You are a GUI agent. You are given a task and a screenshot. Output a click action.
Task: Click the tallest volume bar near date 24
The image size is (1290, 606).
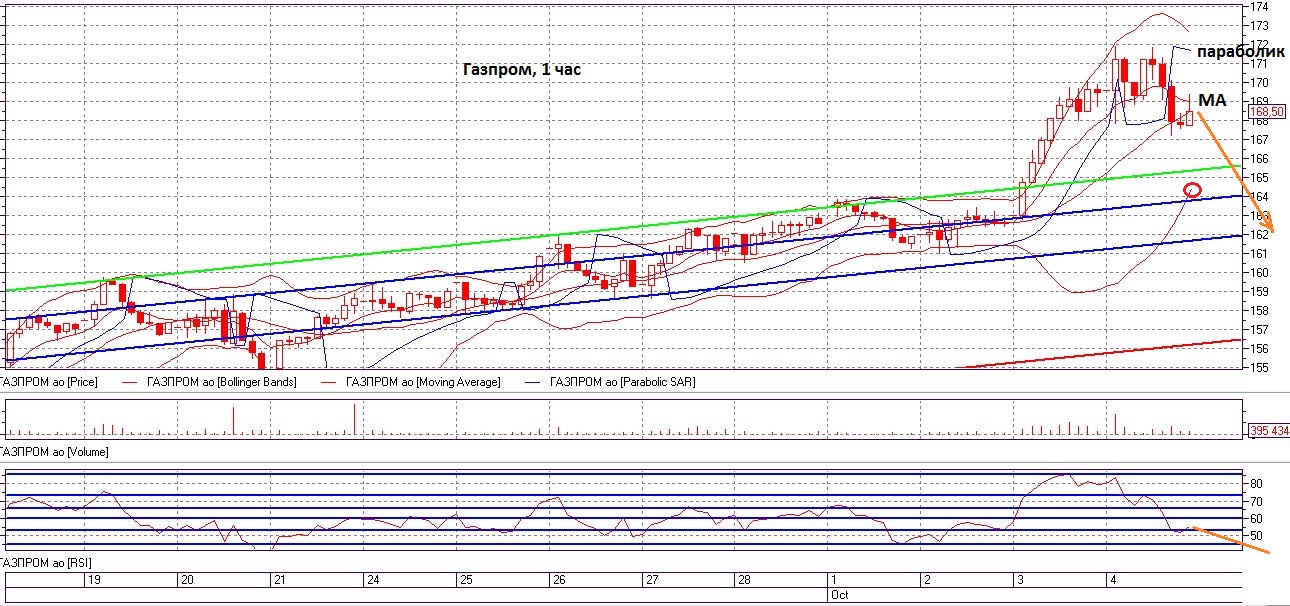pos(354,420)
